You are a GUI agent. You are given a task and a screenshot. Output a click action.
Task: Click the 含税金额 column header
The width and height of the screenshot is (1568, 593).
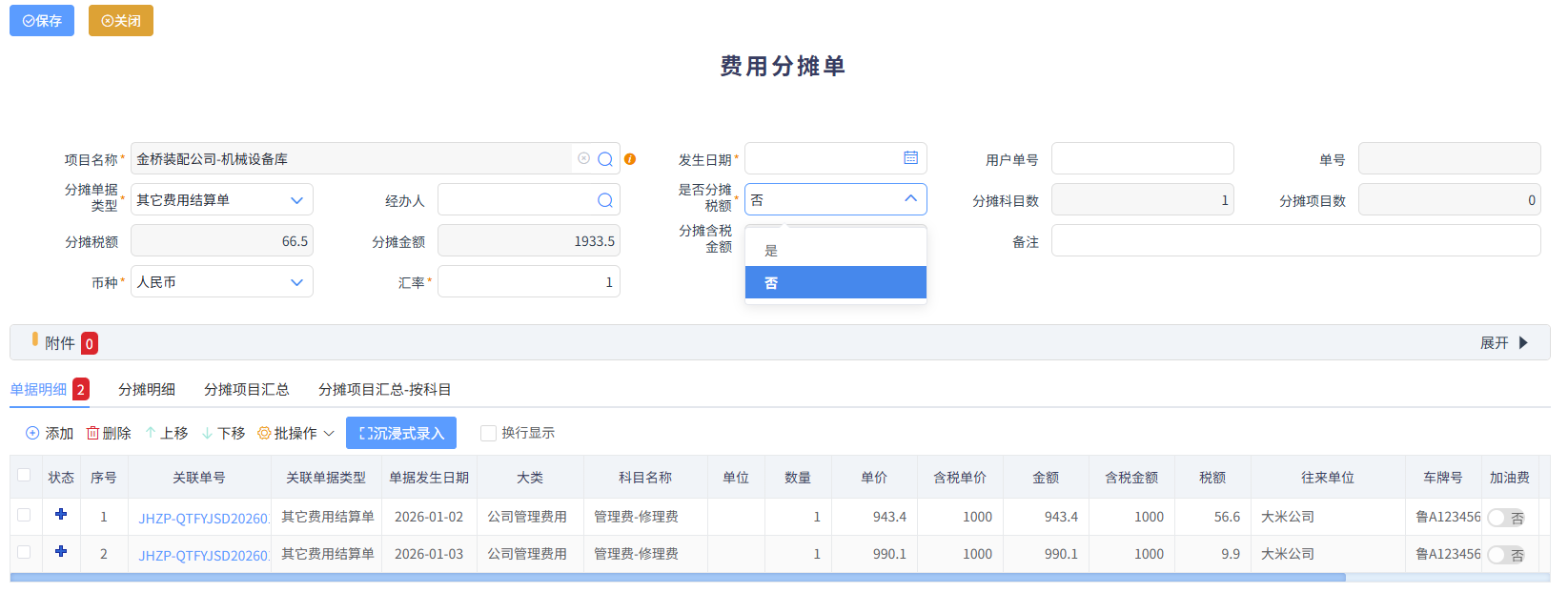[1131, 477]
